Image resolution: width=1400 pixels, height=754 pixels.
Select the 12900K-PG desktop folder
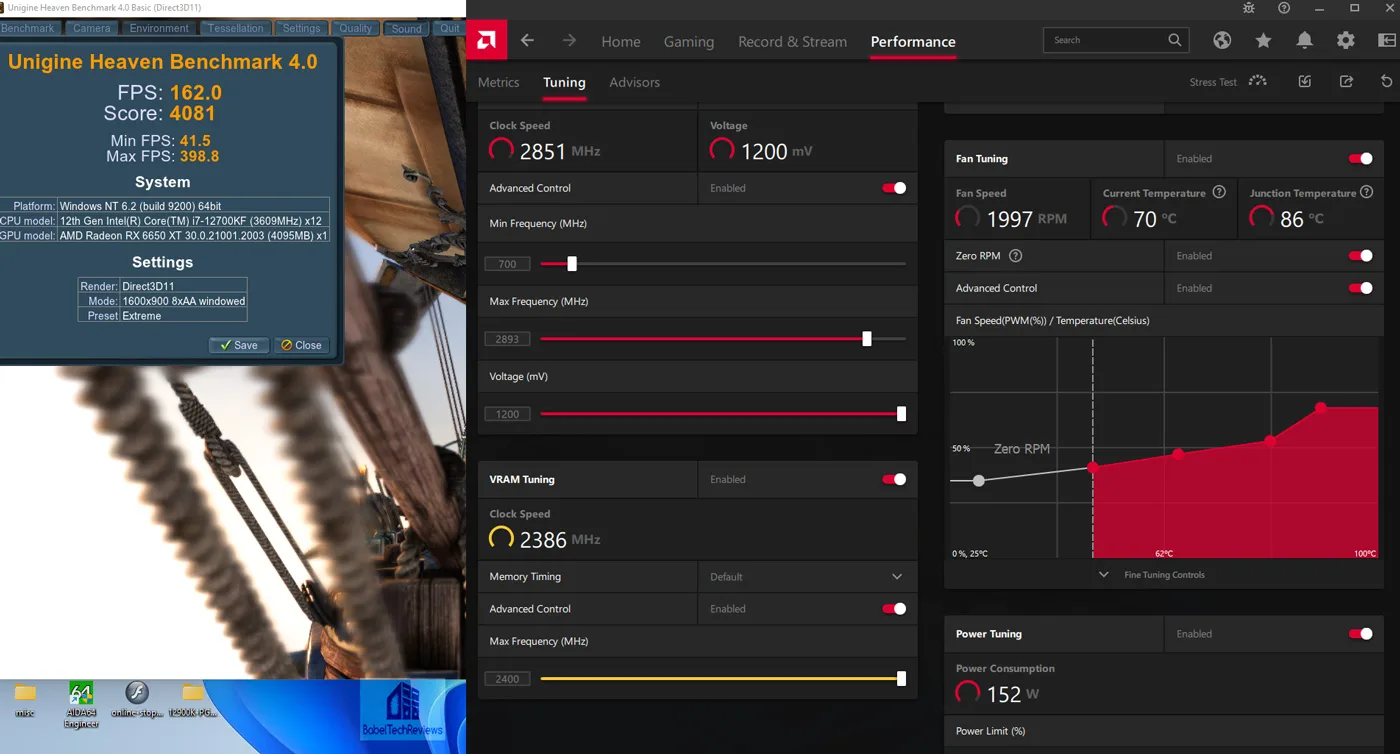point(193,700)
